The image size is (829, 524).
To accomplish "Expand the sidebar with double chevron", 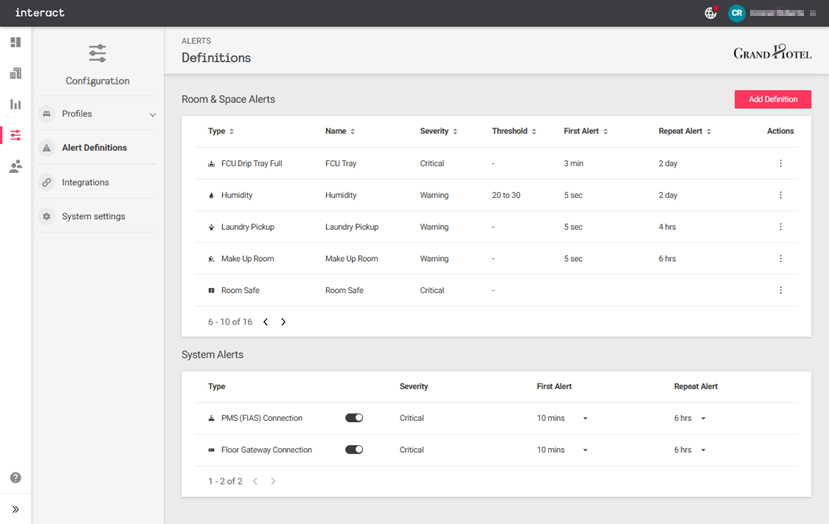I will click(15, 509).
